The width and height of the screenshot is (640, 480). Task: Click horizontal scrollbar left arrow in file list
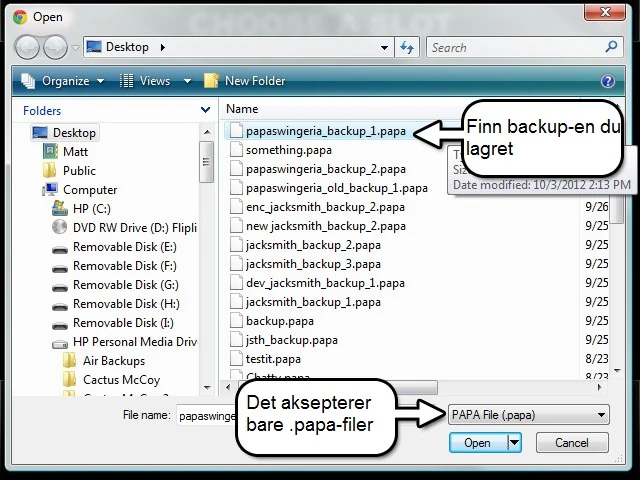point(228,387)
